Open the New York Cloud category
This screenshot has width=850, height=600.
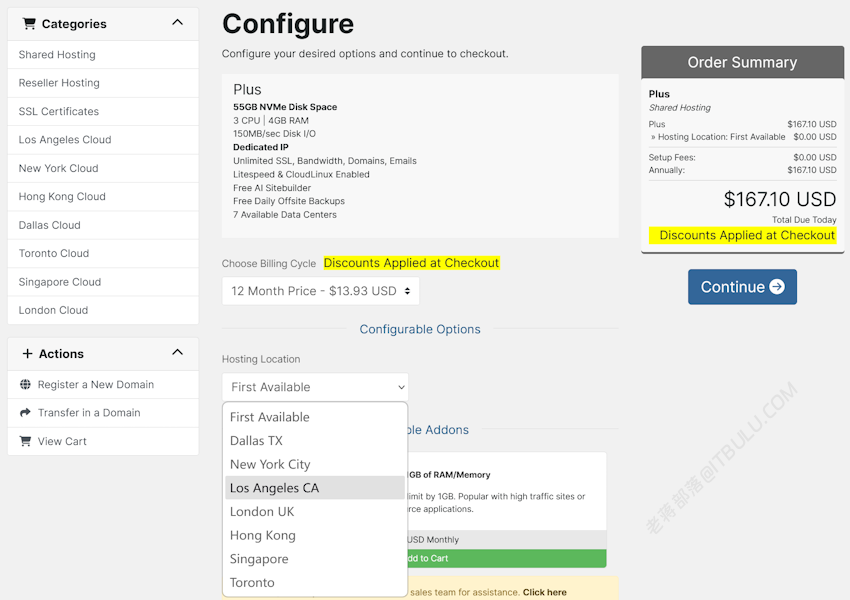(103, 169)
